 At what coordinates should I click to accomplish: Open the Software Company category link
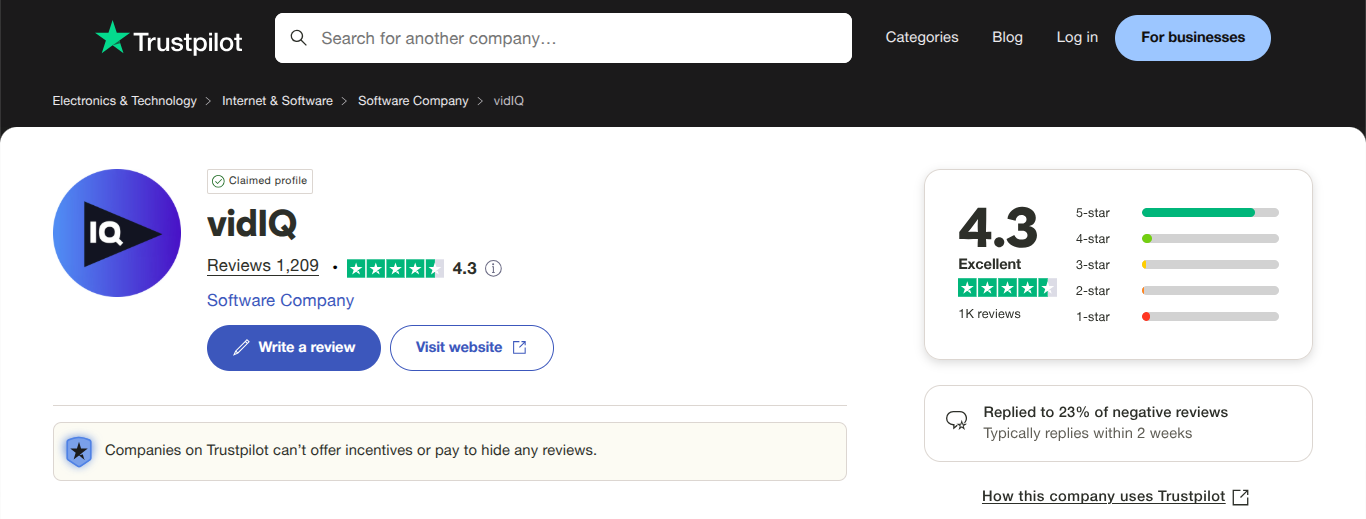pos(280,300)
